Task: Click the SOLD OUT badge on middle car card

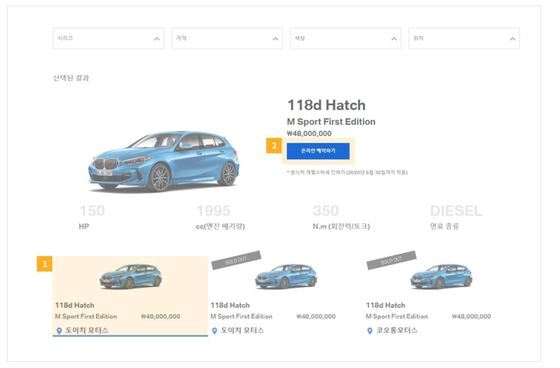Action: point(236,260)
